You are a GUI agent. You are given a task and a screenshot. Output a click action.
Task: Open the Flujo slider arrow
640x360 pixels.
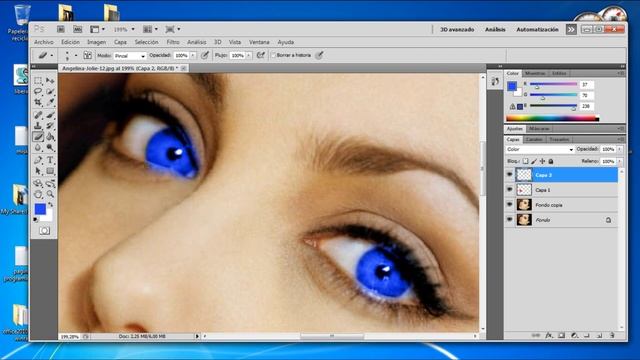[x=249, y=56]
